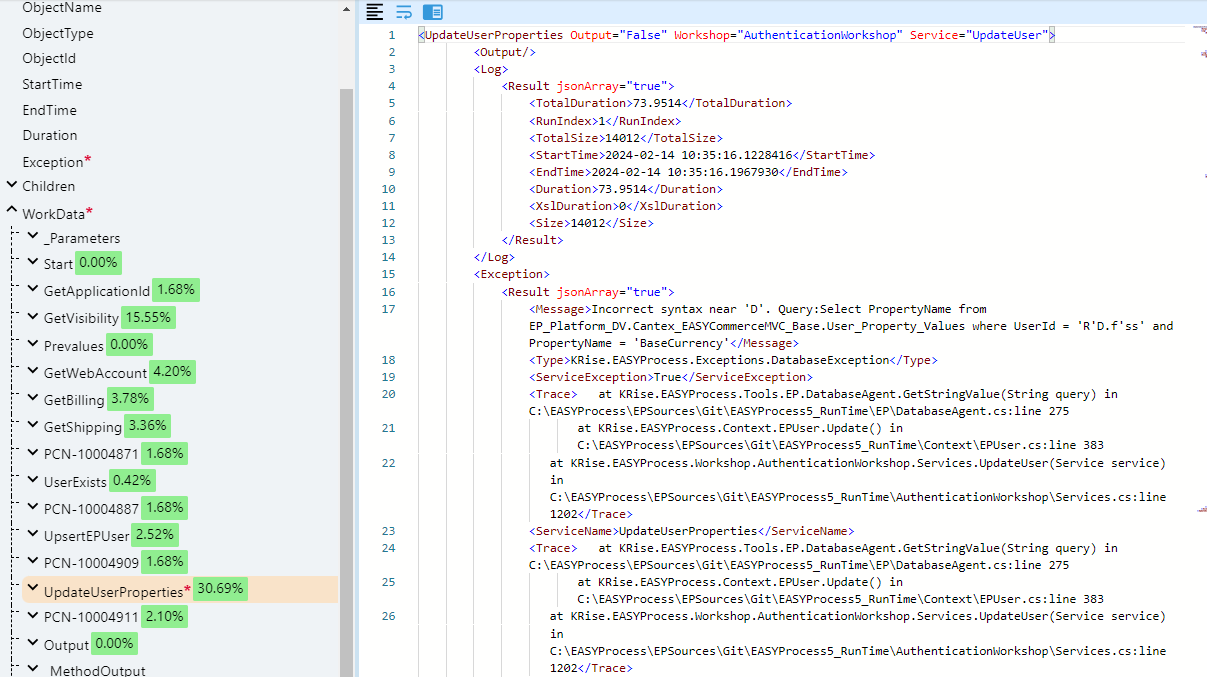
Task: Expand the GetVisibility chevron
Action: (x=33, y=317)
